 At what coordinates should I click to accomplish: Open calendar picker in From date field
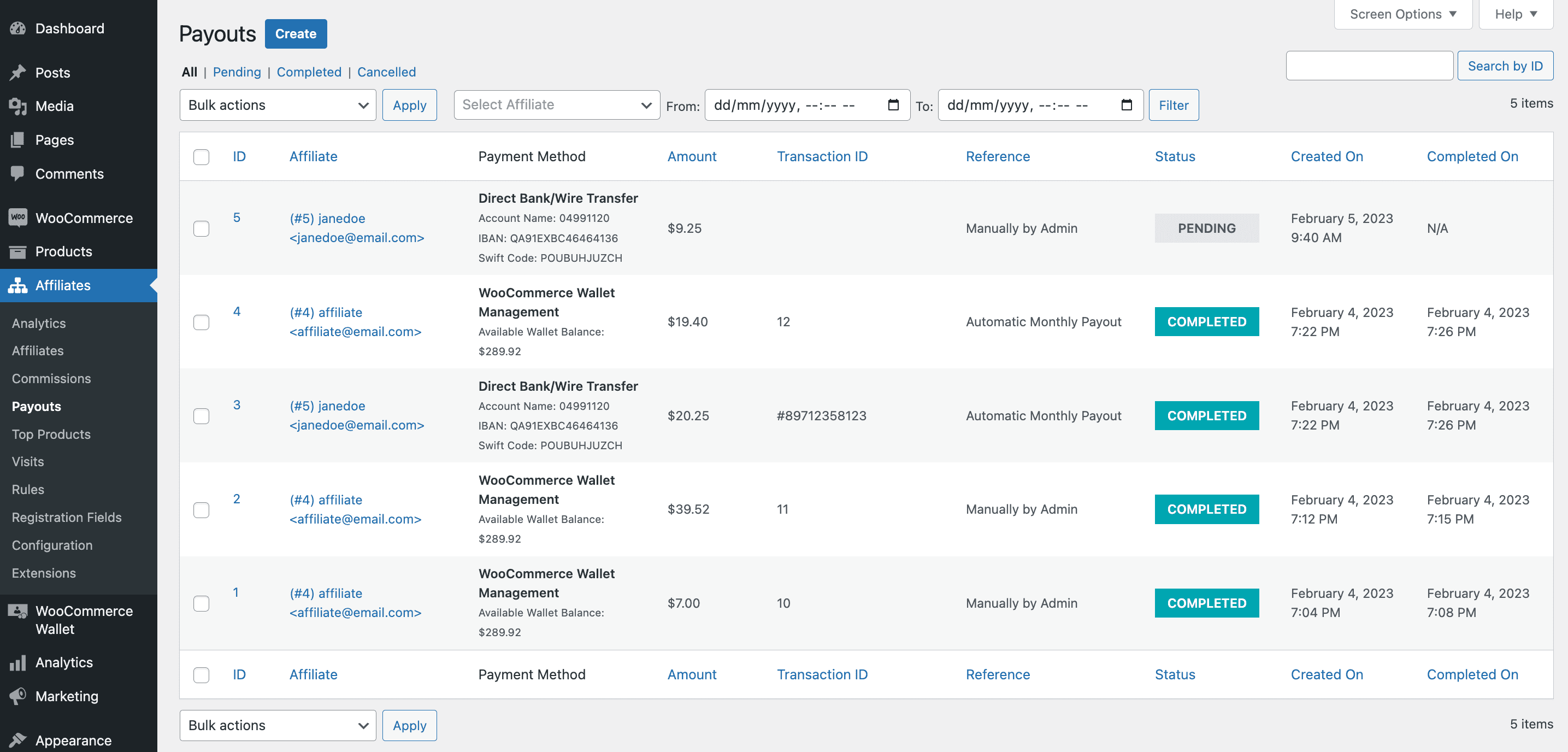893,105
